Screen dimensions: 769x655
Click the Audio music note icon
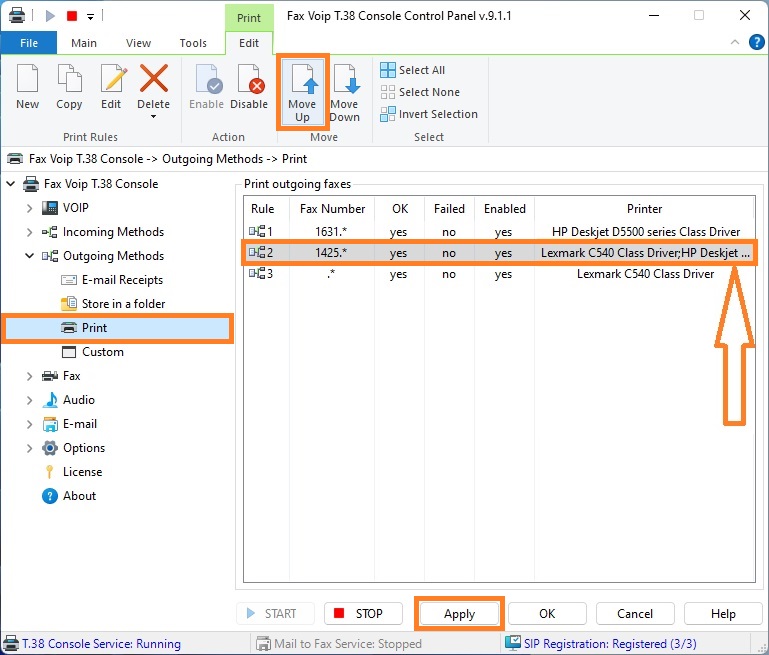[50, 400]
